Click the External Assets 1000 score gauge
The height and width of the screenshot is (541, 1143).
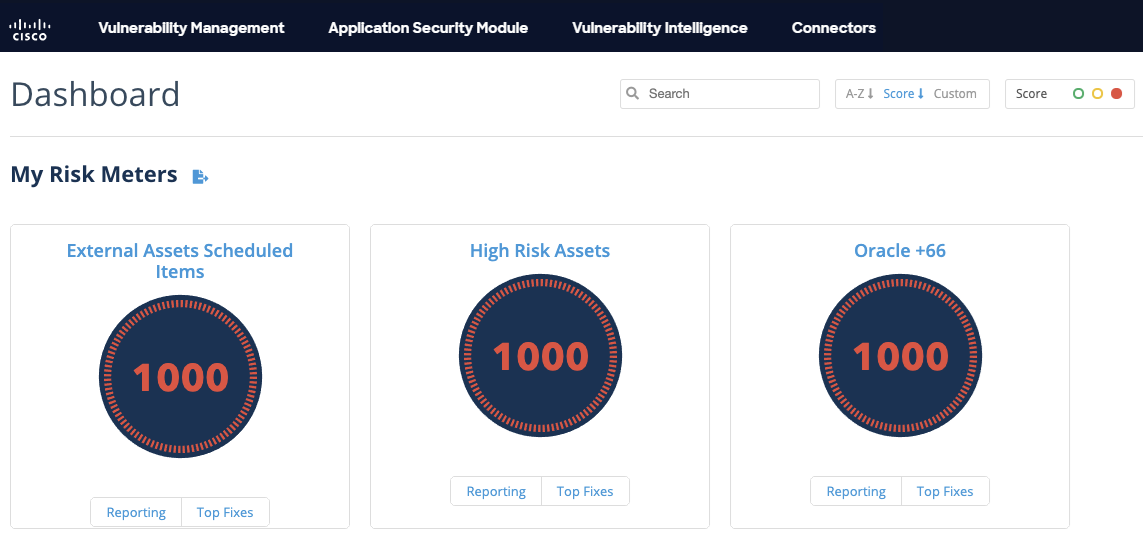point(180,376)
